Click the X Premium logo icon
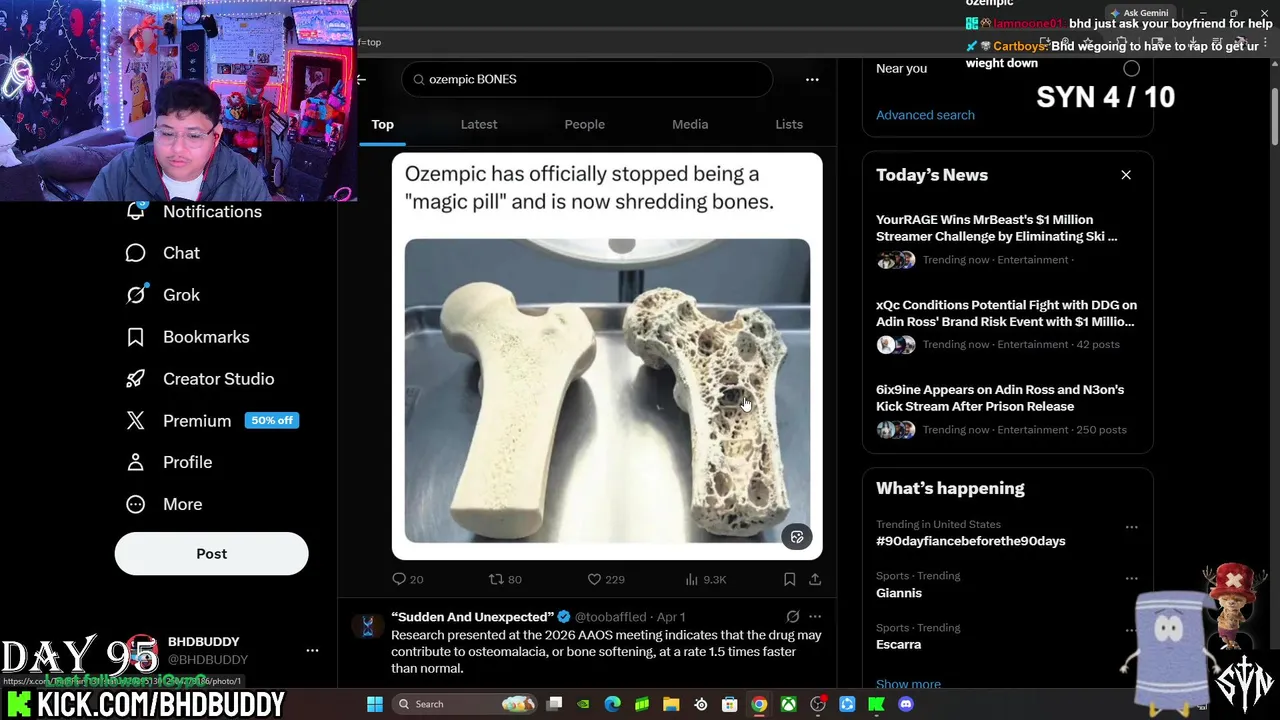Viewport: 1280px width, 720px height. tap(136, 421)
